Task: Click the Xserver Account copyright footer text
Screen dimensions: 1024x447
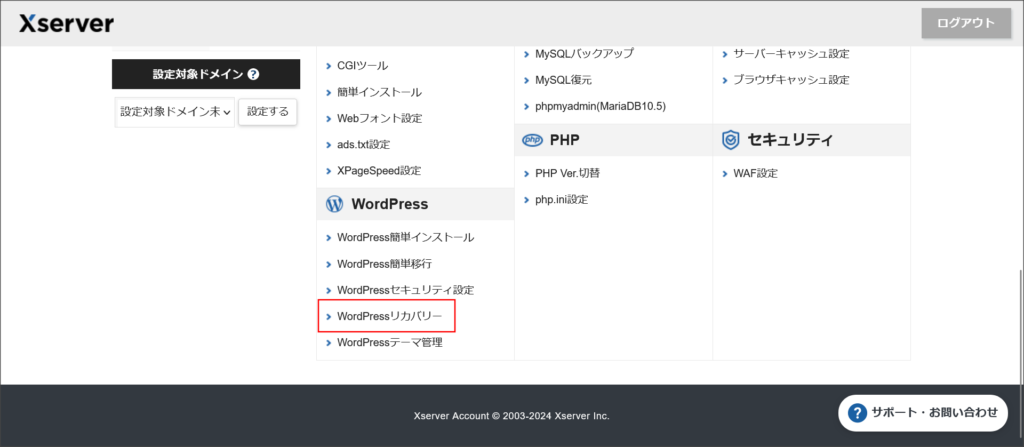Action: point(512,416)
